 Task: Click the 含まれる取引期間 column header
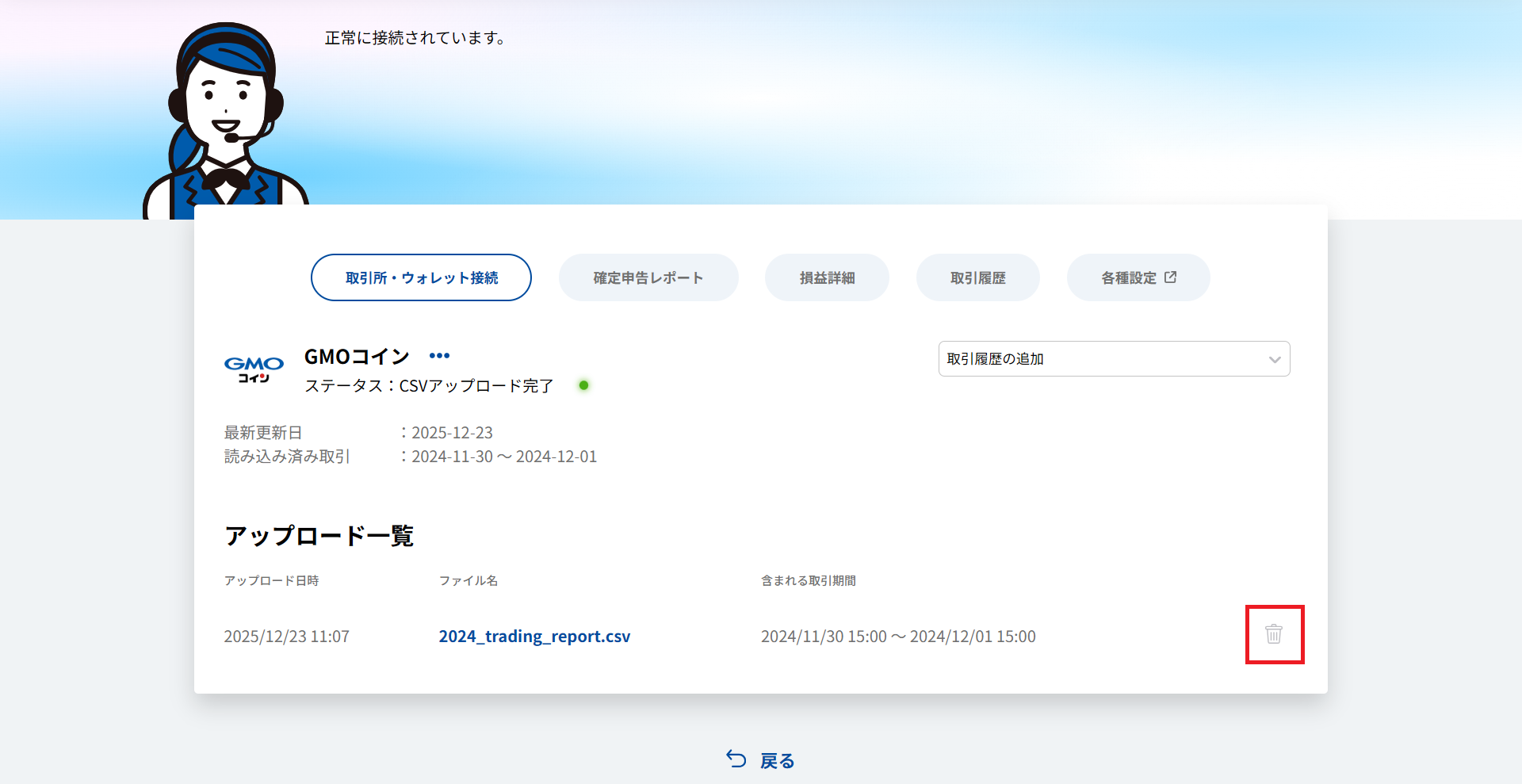tap(809, 581)
